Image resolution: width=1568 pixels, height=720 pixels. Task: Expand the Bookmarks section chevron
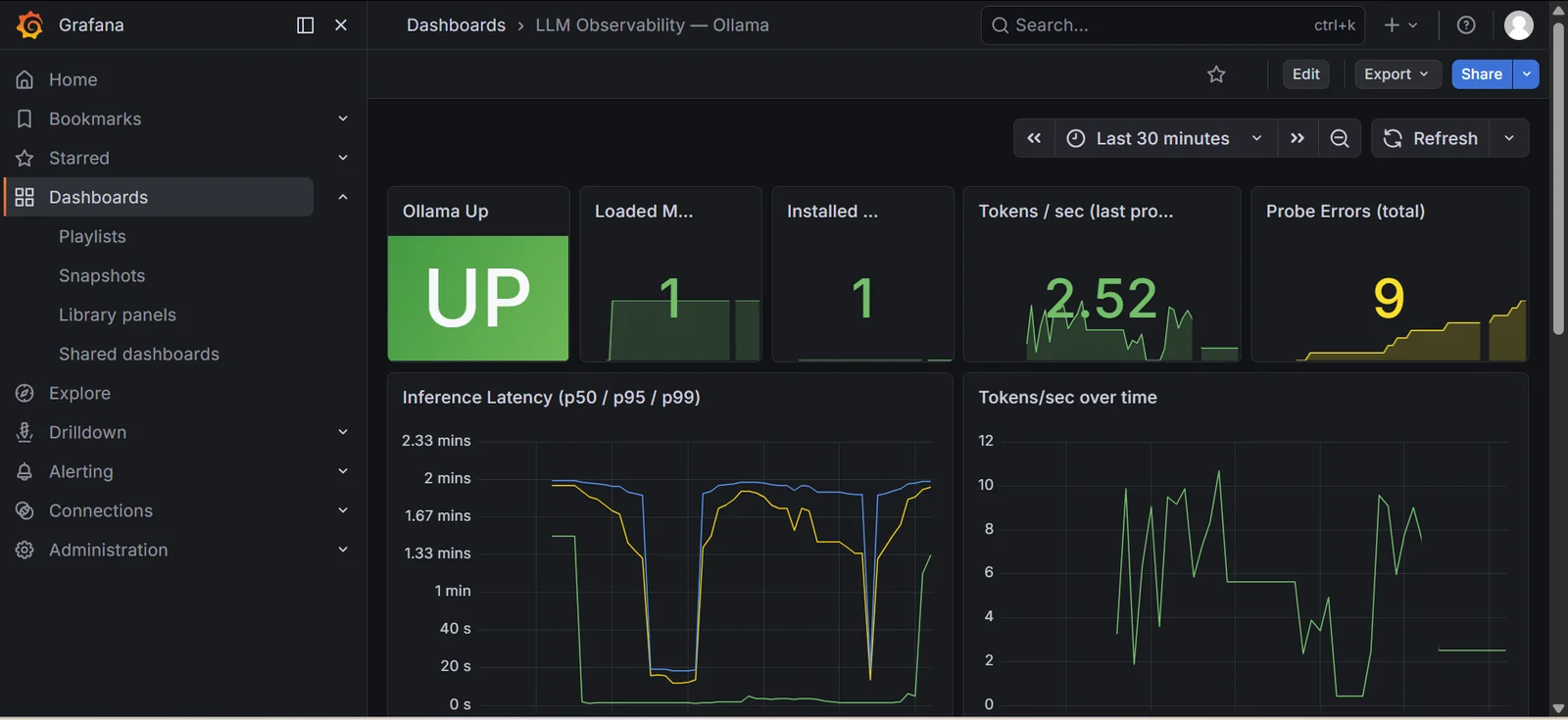coord(343,119)
